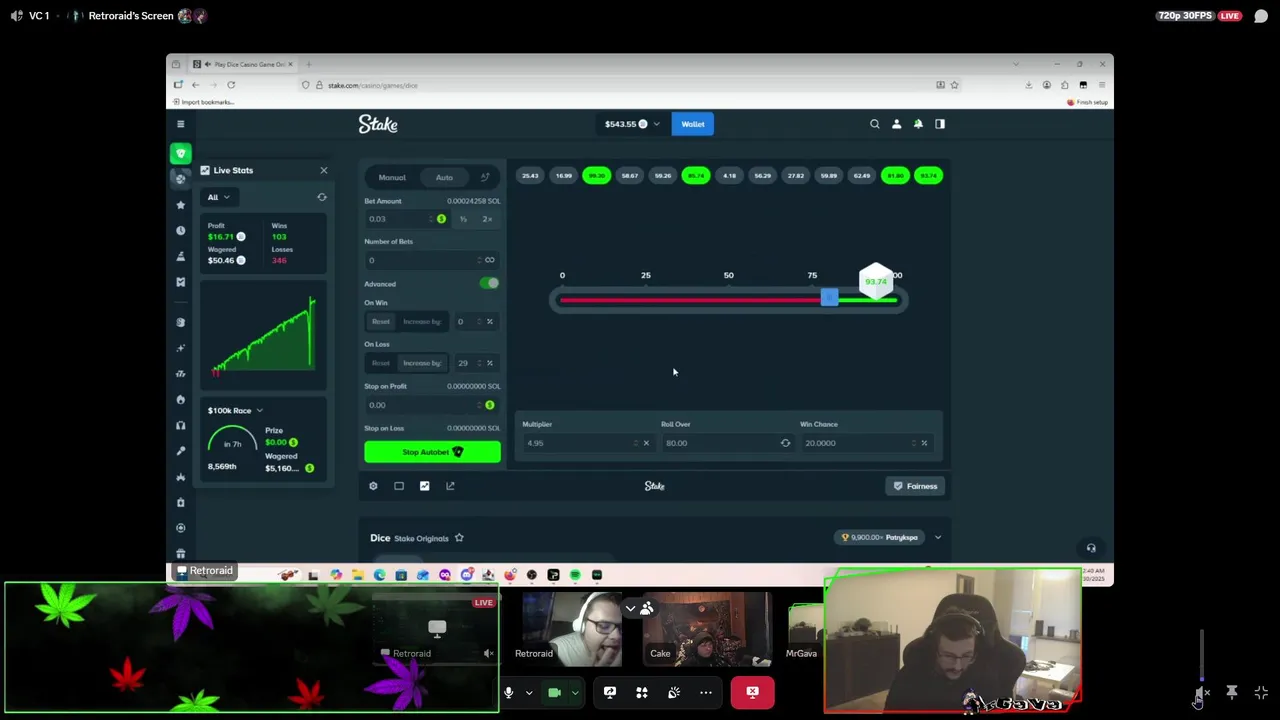Open Recent clock icon in sidebar

click(x=180, y=230)
